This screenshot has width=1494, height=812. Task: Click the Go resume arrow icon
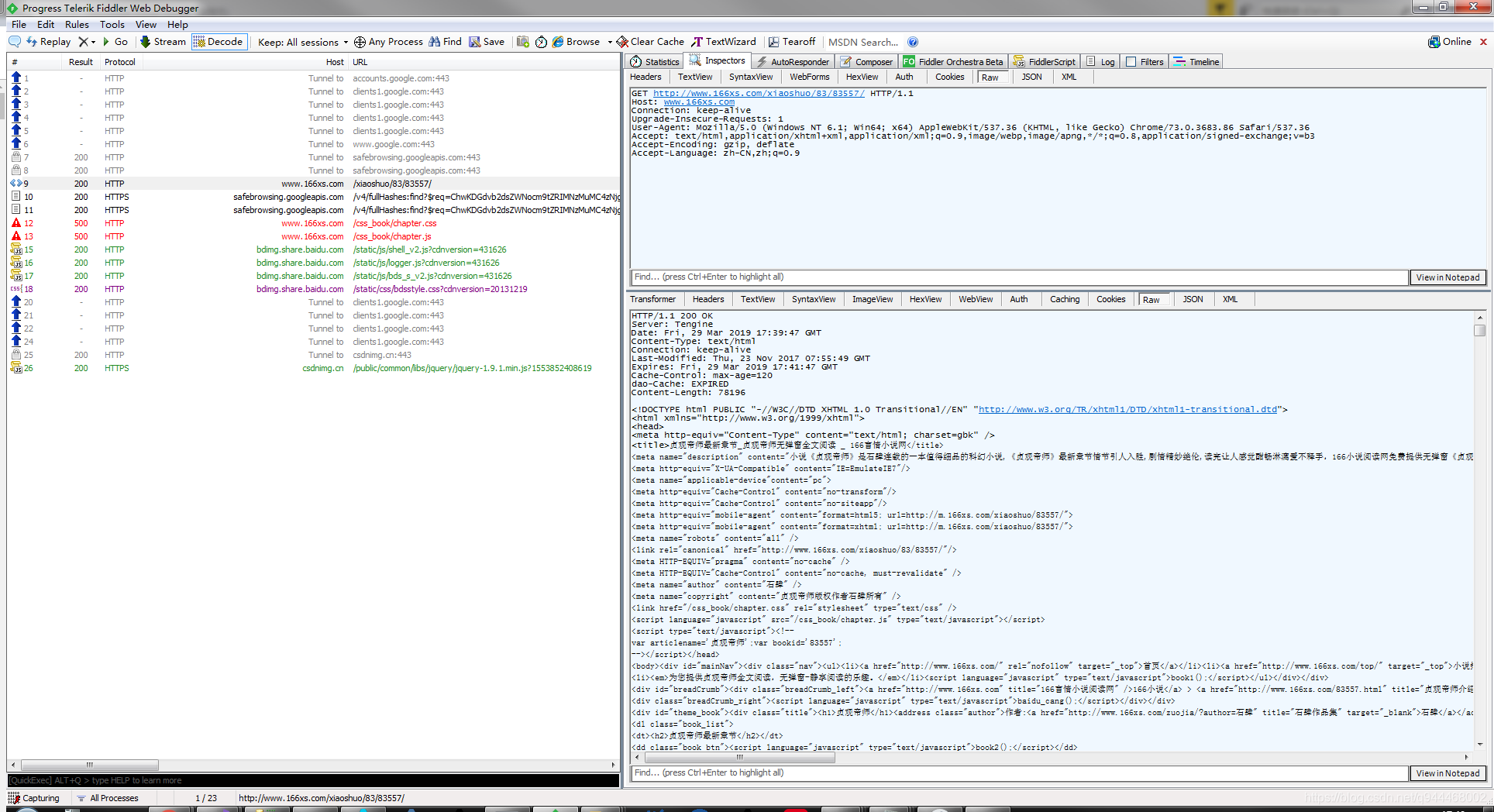point(106,42)
